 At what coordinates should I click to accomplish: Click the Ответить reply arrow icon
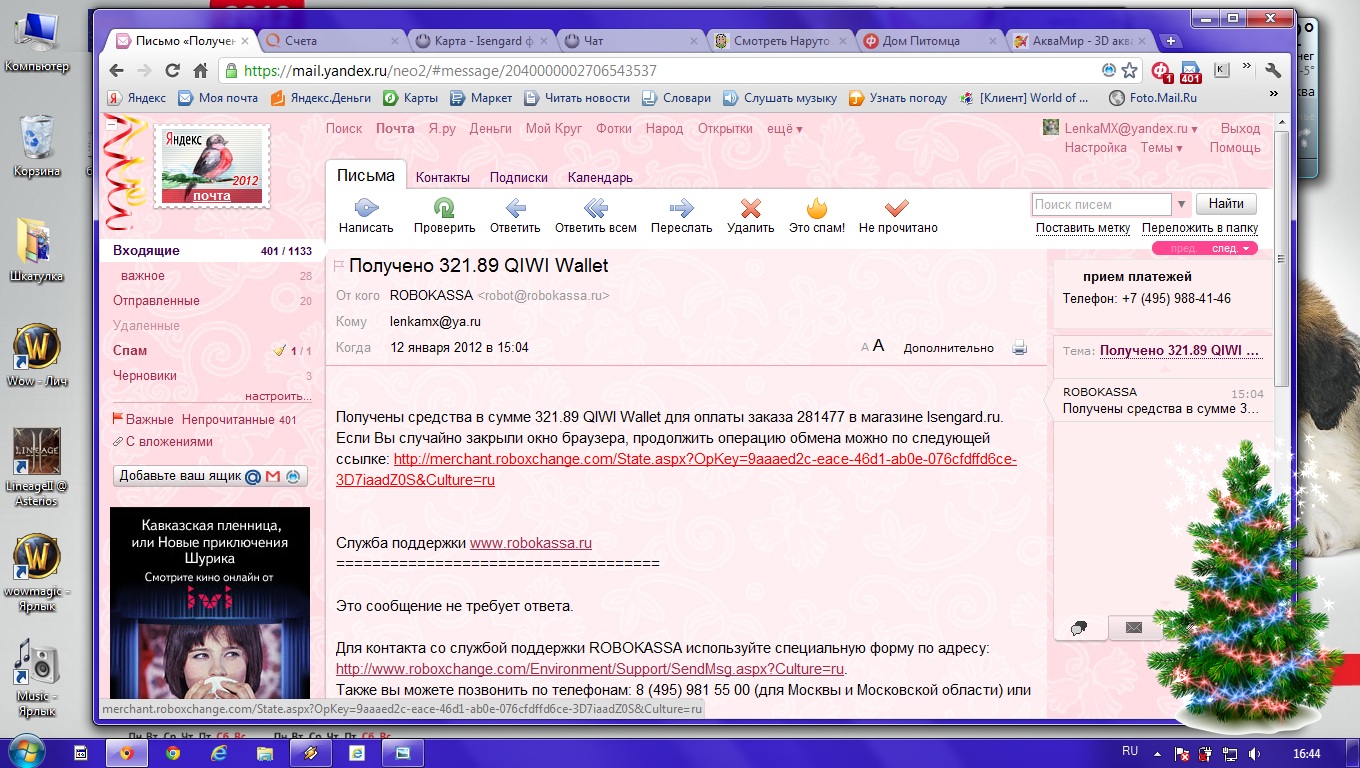tap(515, 208)
